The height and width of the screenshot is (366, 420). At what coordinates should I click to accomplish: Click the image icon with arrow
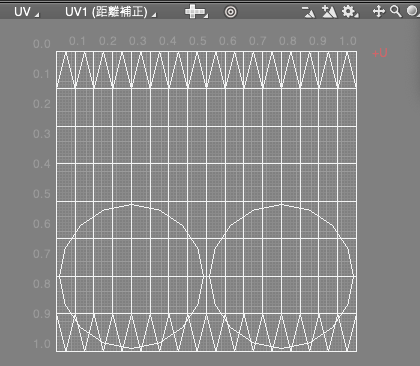308,12
